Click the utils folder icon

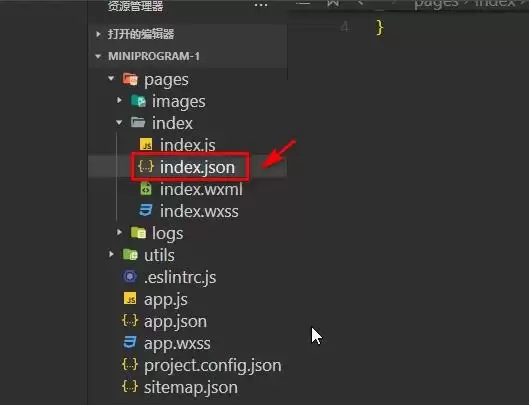tap(130, 255)
